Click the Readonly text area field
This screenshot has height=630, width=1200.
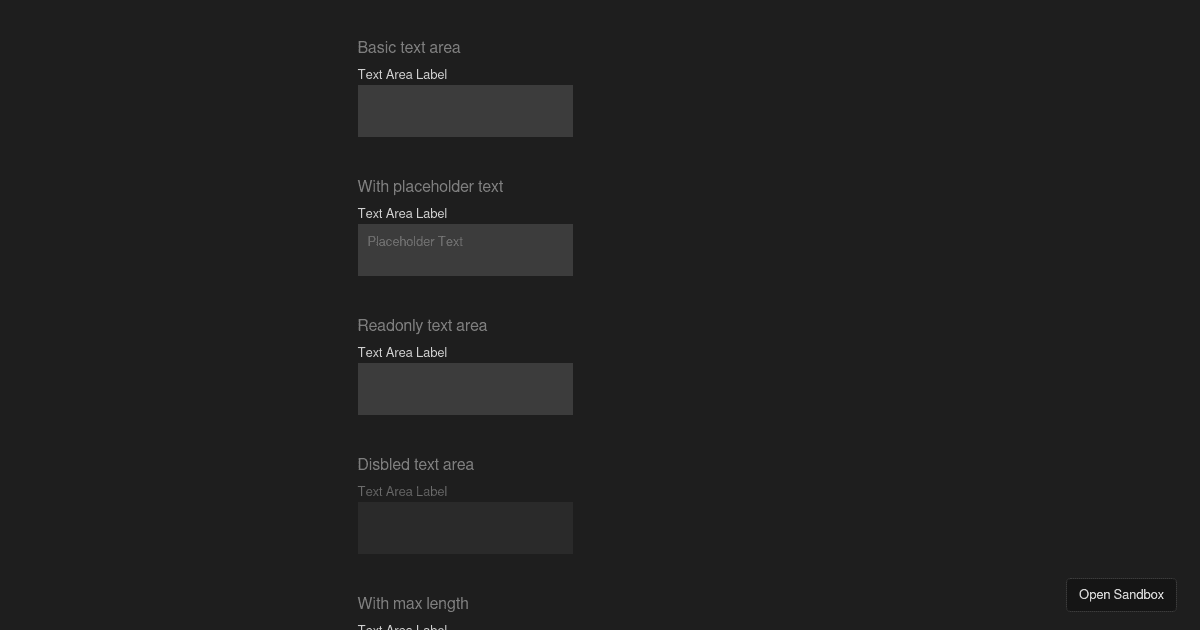465,389
